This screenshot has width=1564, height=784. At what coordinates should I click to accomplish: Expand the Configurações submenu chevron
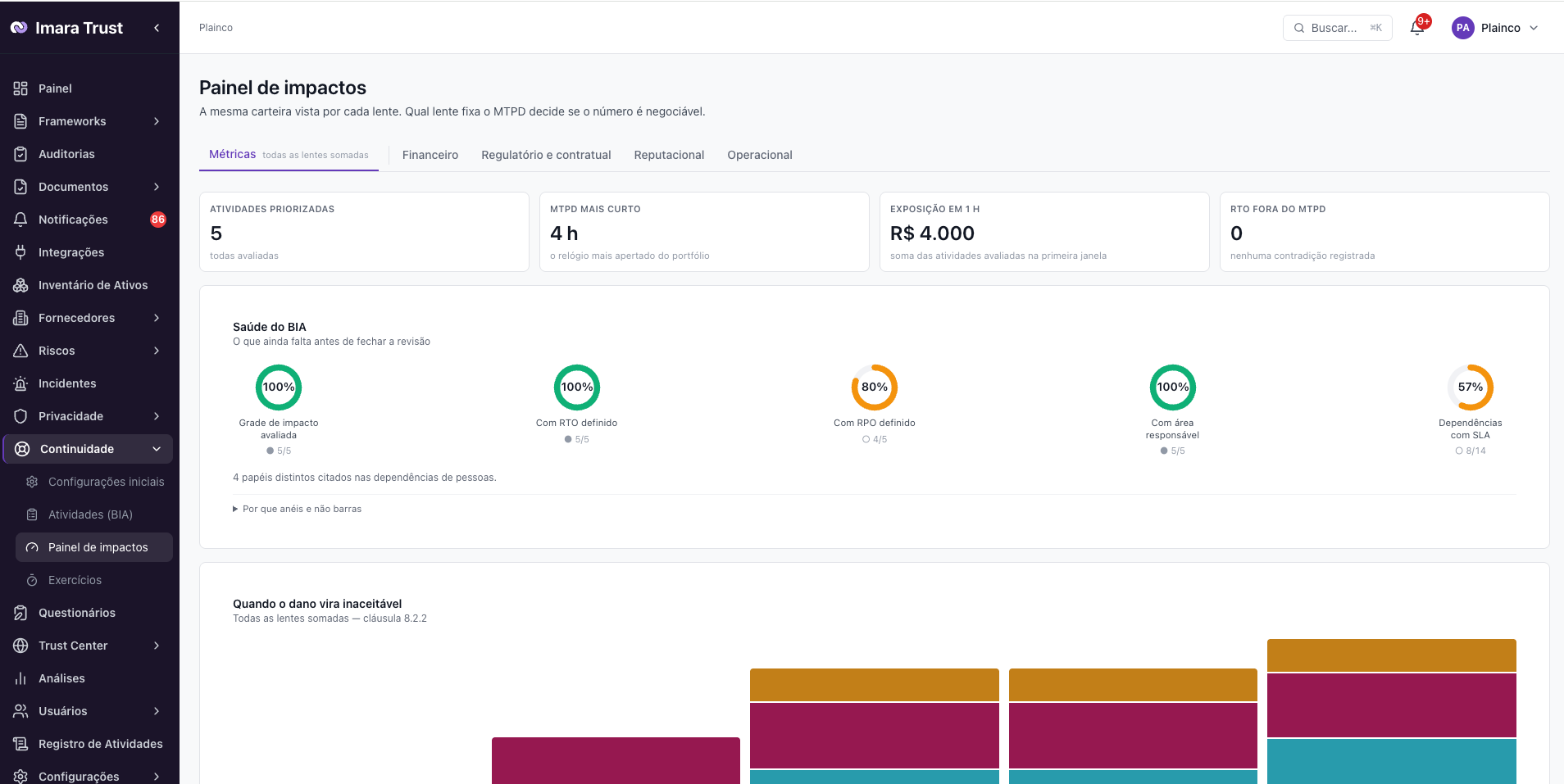pyautogui.click(x=157, y=776)
